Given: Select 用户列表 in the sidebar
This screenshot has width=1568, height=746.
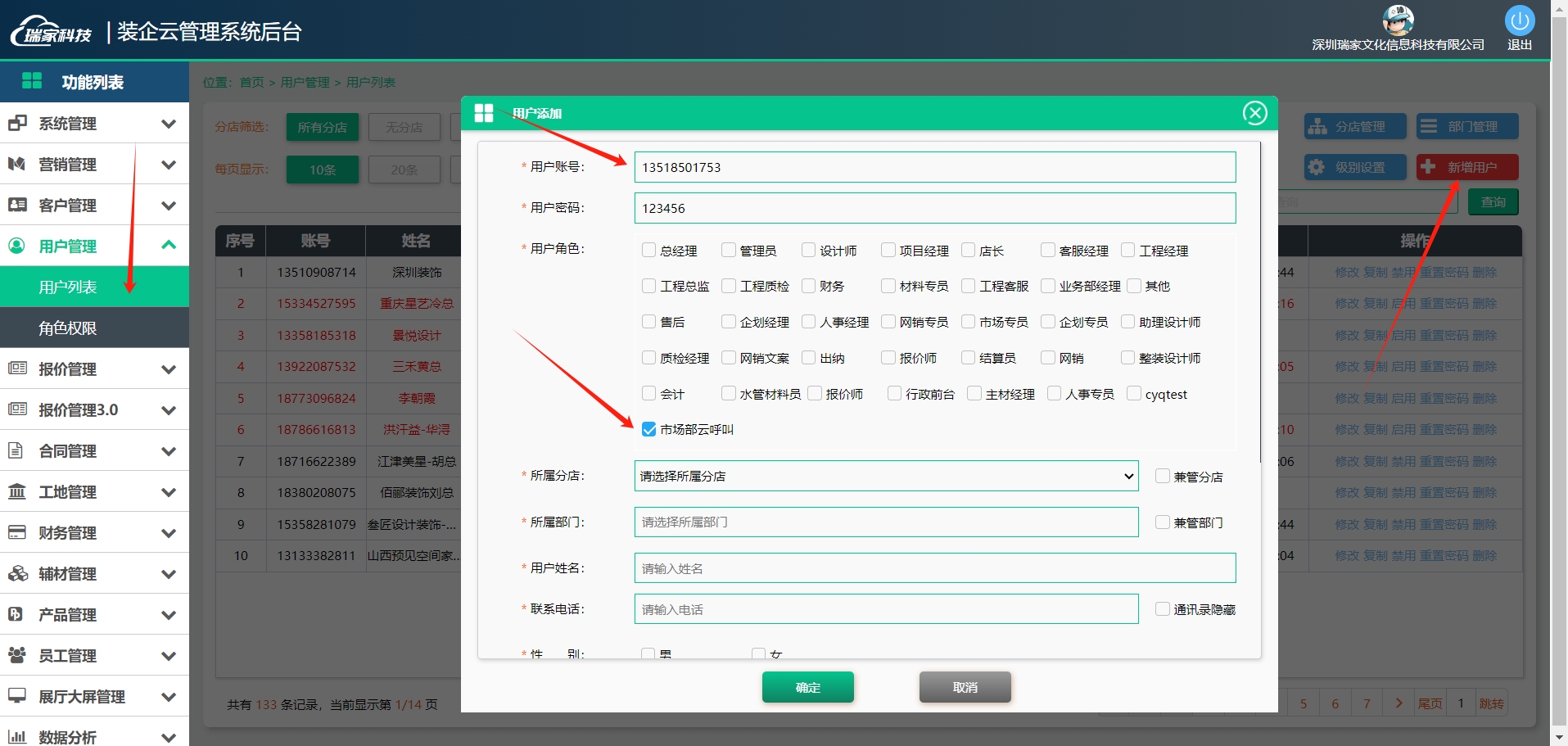Looking at the screenshot, I should [x=68, y=287].
